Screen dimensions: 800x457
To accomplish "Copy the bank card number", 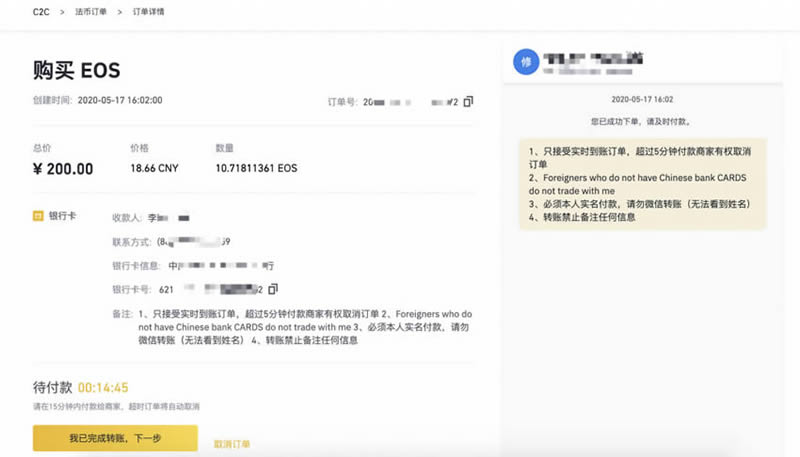I will (x=272, y=289).
